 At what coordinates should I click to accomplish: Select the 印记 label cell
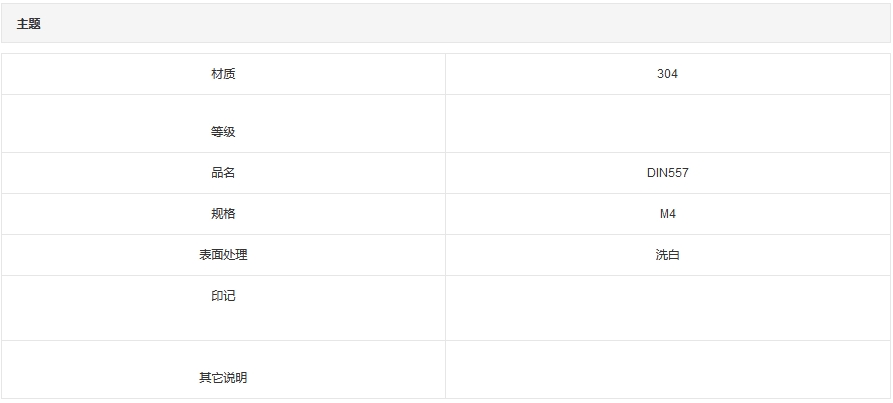coord(223,296)
